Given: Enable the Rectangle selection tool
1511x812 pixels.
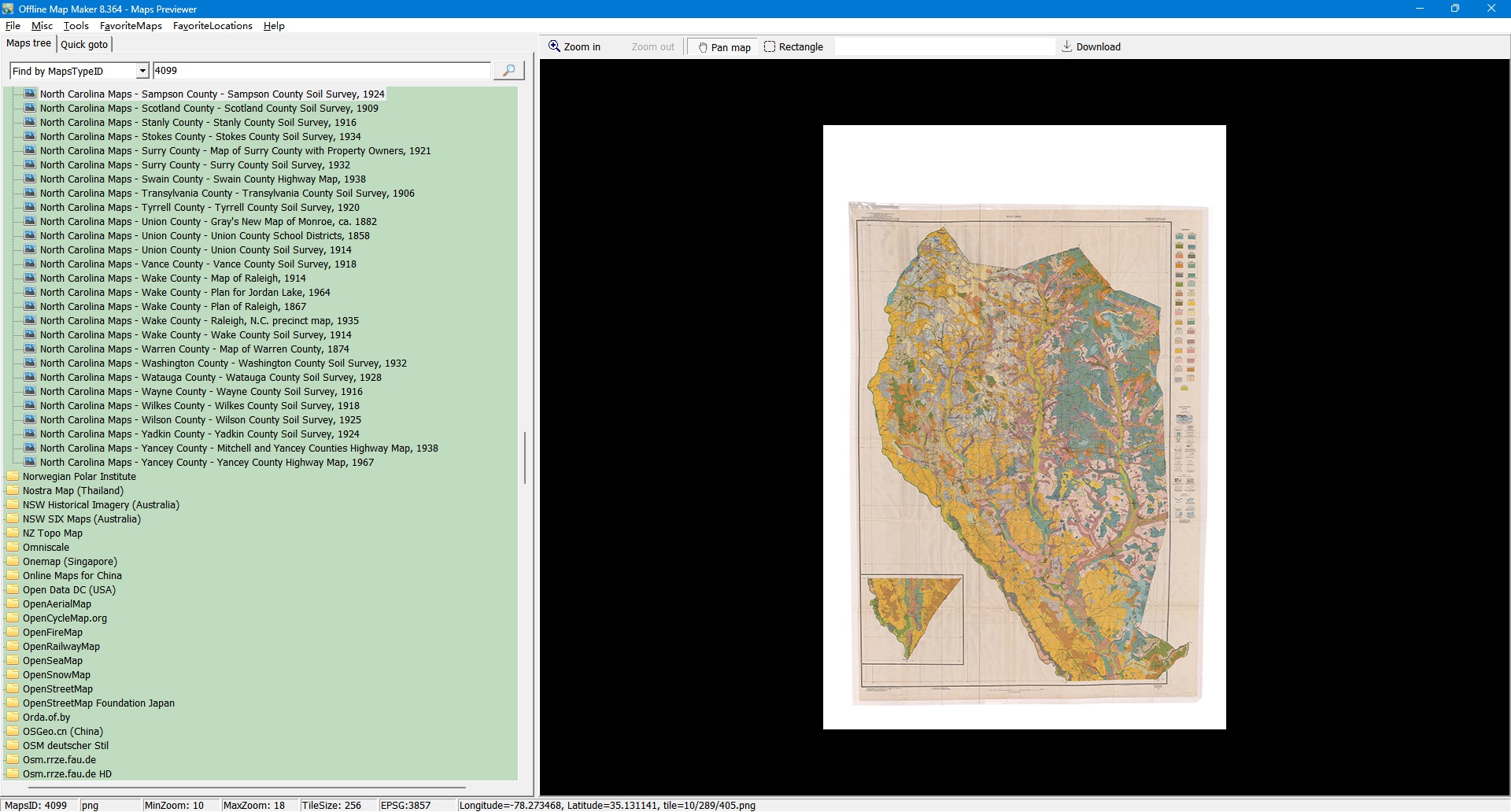Looking at the screenshot, I should pos(793,47).
